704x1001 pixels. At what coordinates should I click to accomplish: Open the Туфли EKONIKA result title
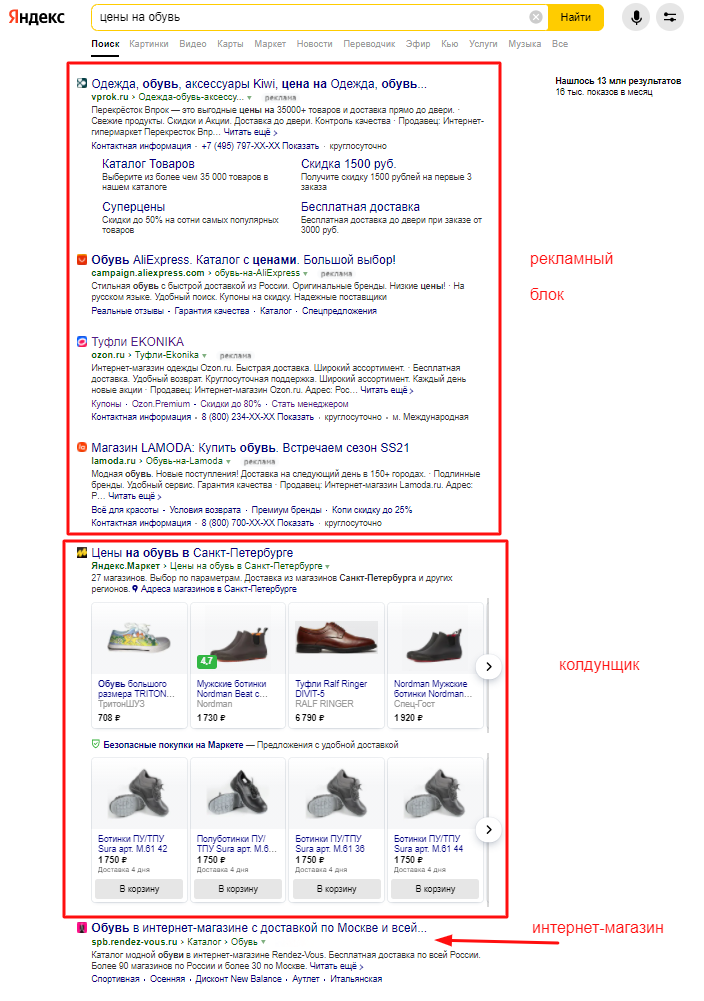click(x=137, y=342)
